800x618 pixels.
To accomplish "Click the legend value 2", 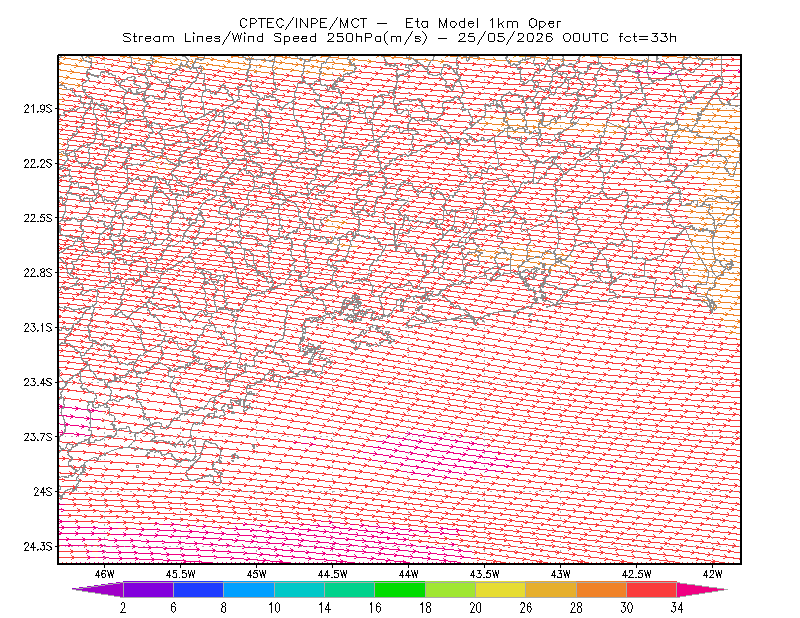I will coord(123,608).
